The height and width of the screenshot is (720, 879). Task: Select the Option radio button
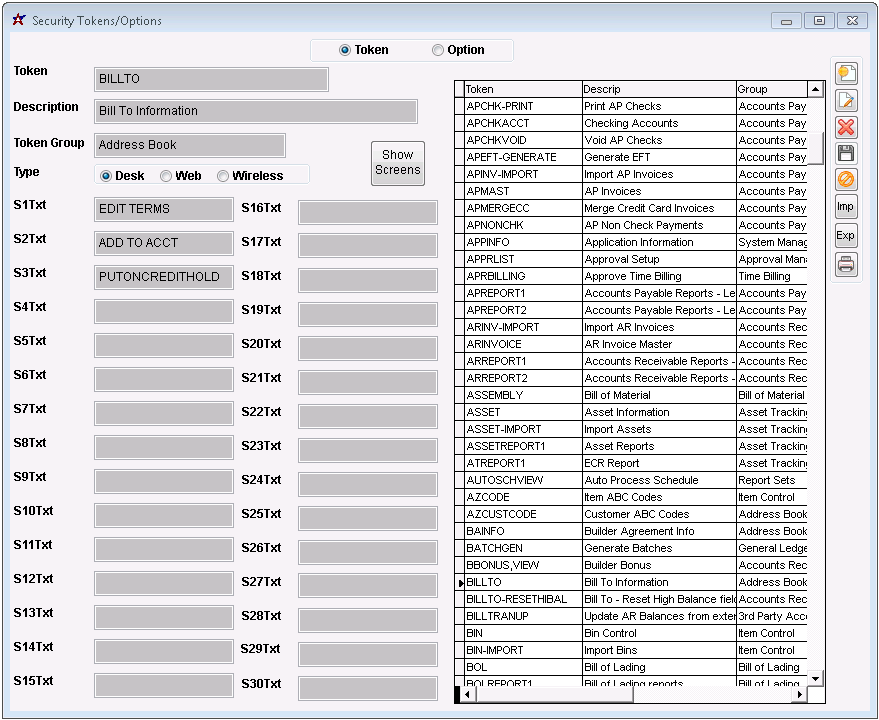(438, 50)
